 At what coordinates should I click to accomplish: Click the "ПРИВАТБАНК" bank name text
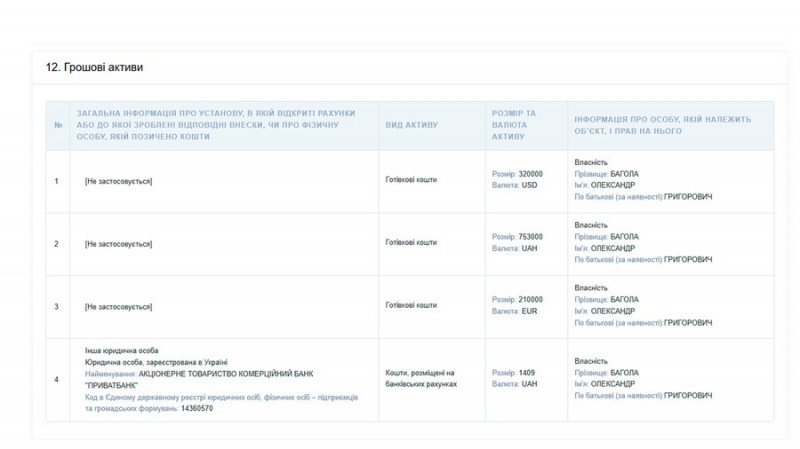pyautogui.click(x=111, y=385)
